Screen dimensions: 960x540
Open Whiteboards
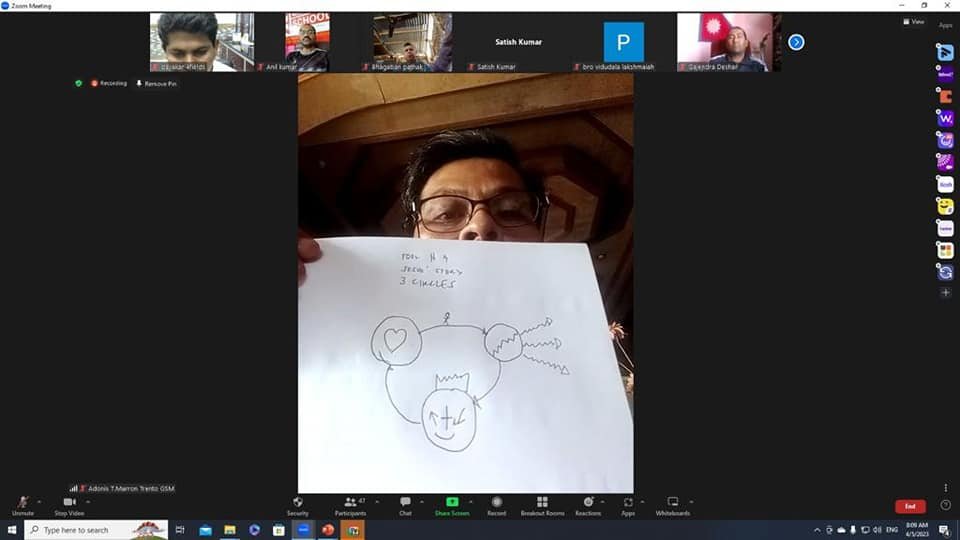point(672,506)
